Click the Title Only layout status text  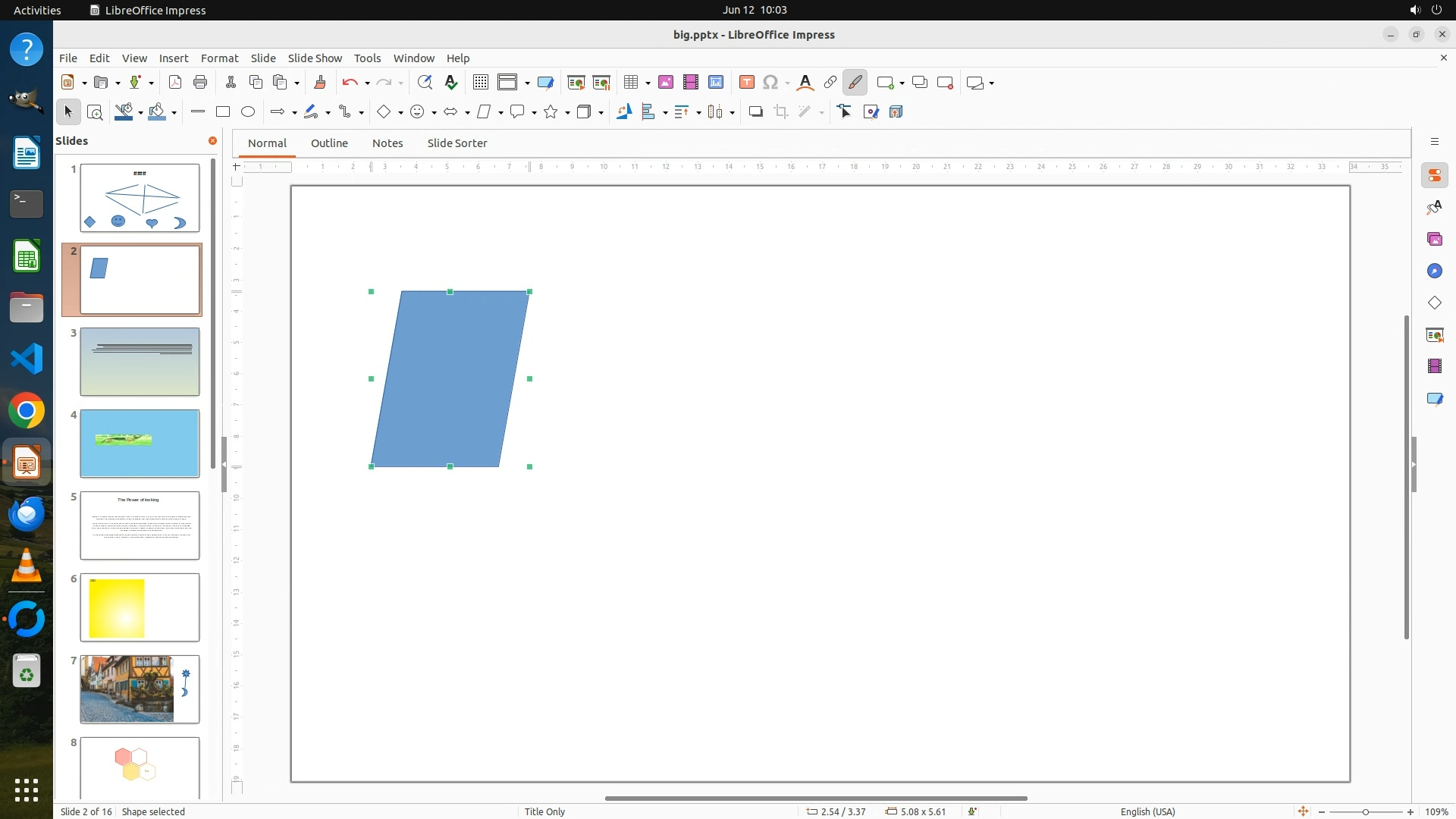pos(544,811)
